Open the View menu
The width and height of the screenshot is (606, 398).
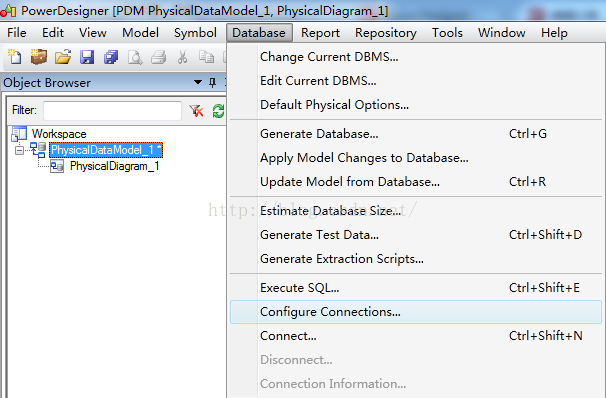[93, 33]
